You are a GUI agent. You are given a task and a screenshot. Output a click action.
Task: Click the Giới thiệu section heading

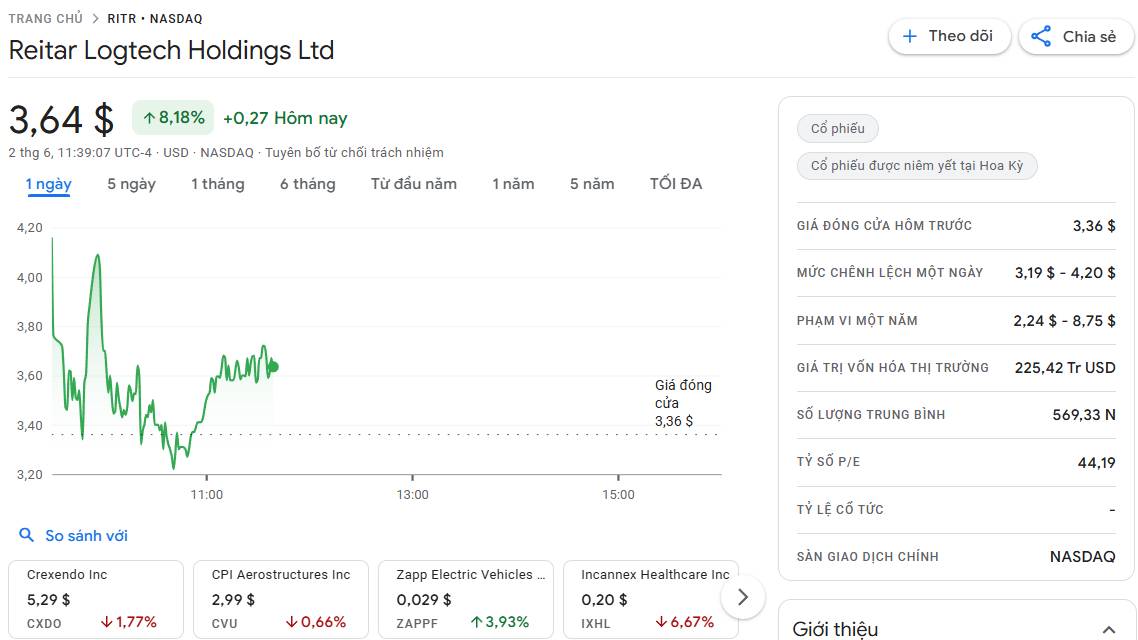pyautogui.click(x=835, y=629)
